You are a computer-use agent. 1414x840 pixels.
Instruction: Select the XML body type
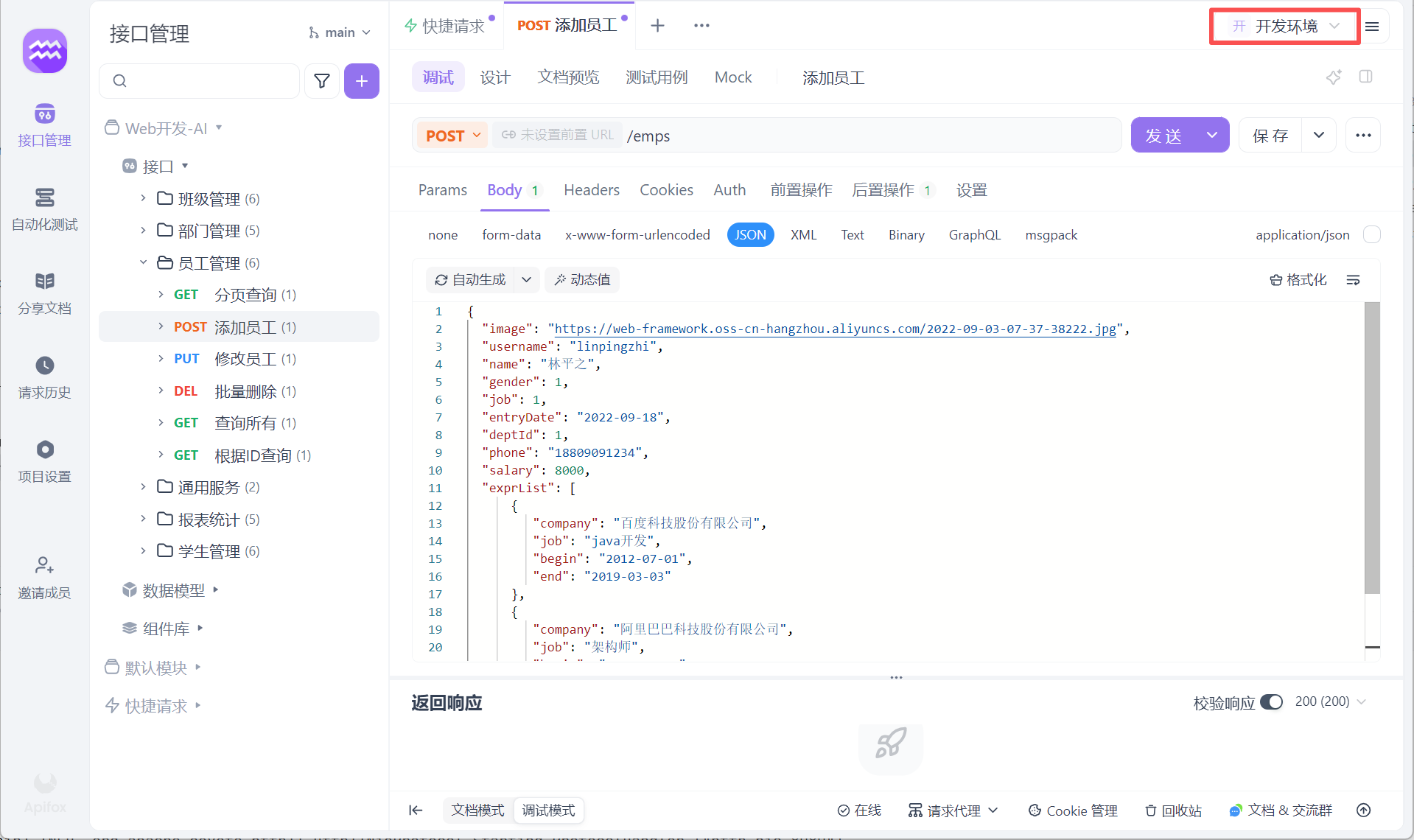click(803, 235)
